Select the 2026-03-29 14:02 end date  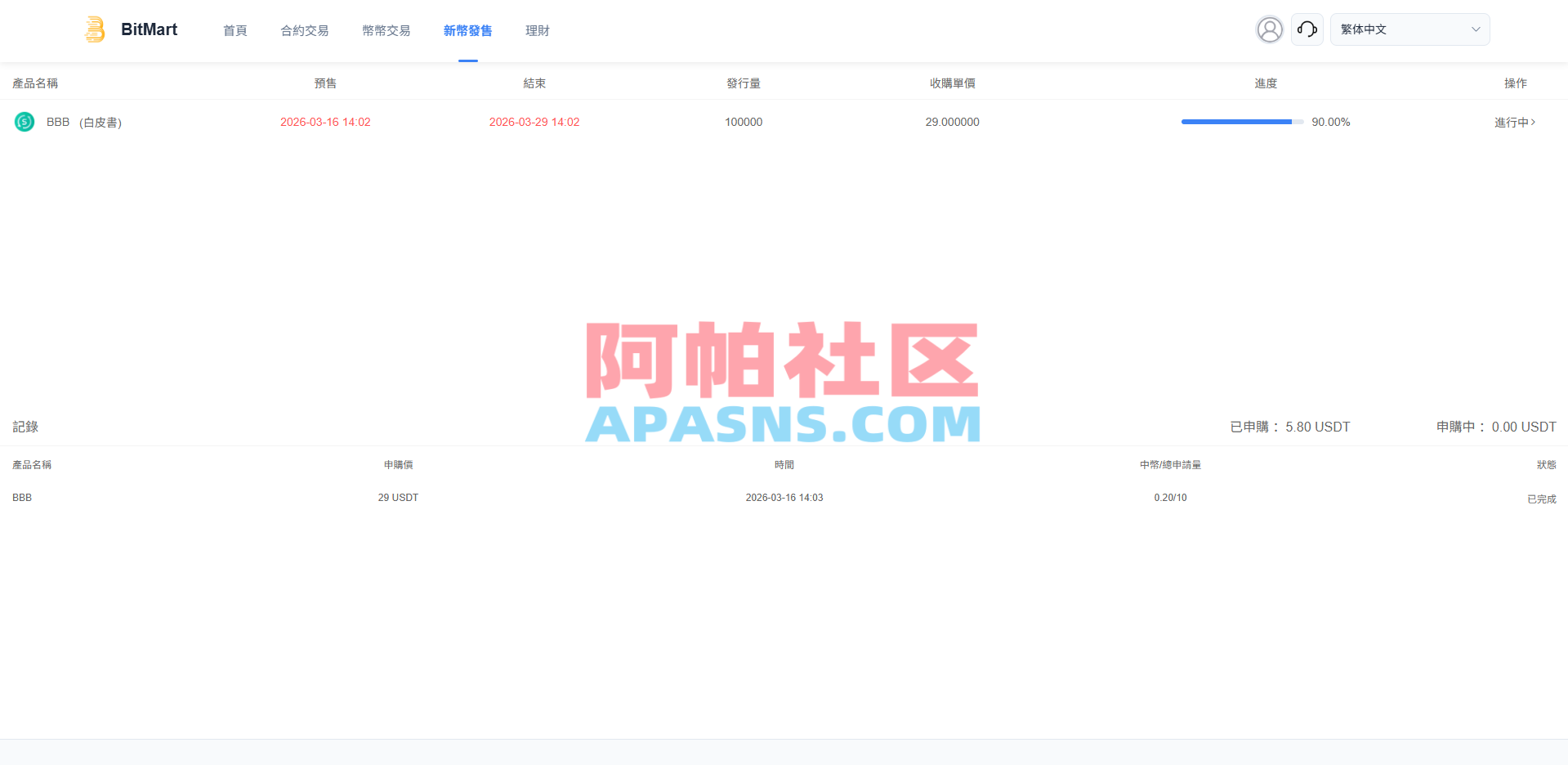coord(534,122)
